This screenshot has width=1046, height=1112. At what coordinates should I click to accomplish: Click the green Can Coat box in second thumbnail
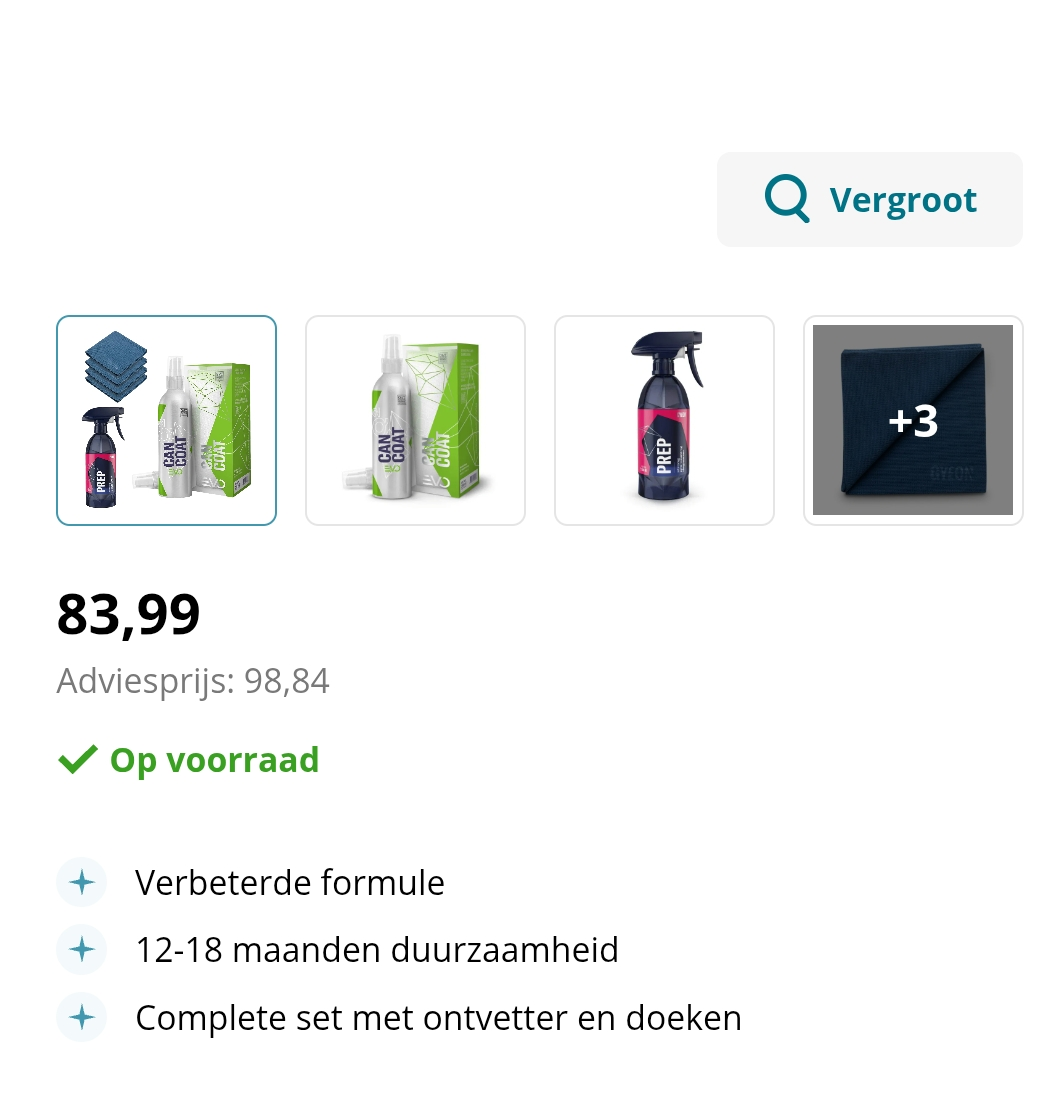coord(445,417)
